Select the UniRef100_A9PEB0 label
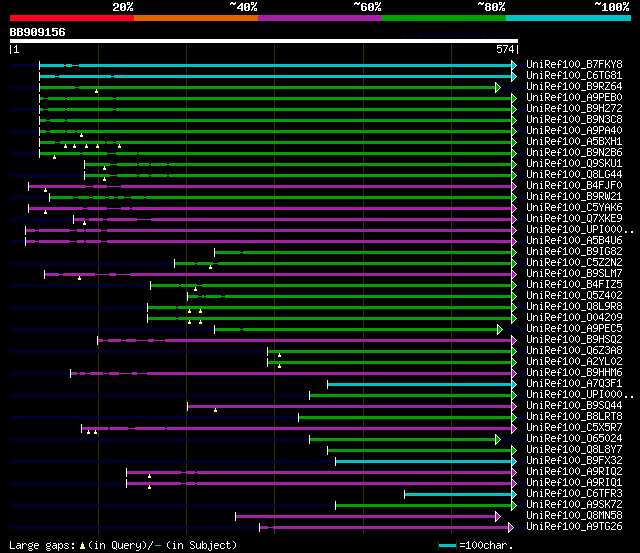Screen dimensions: 640x553 574,98
